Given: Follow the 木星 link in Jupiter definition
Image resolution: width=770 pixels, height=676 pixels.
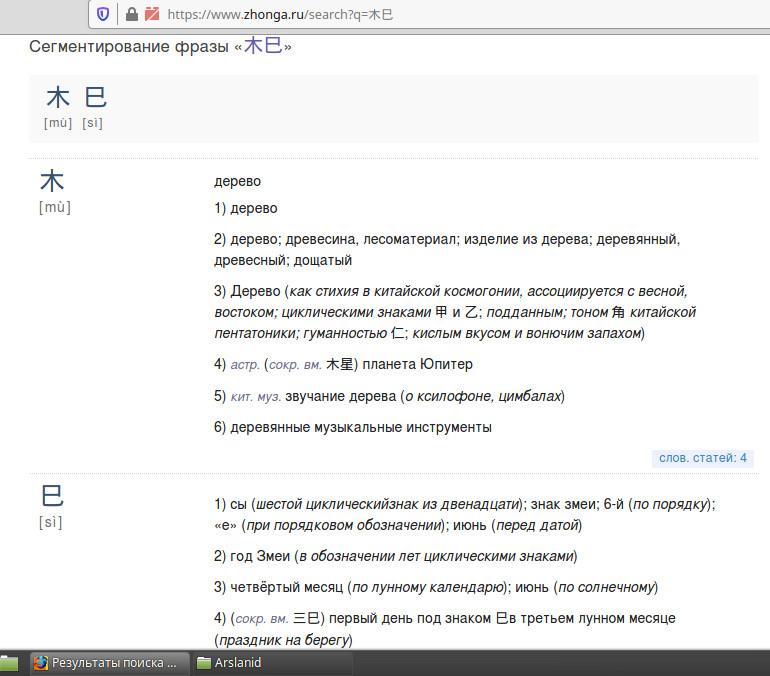Looking at the screenshot, I should 340,364.
